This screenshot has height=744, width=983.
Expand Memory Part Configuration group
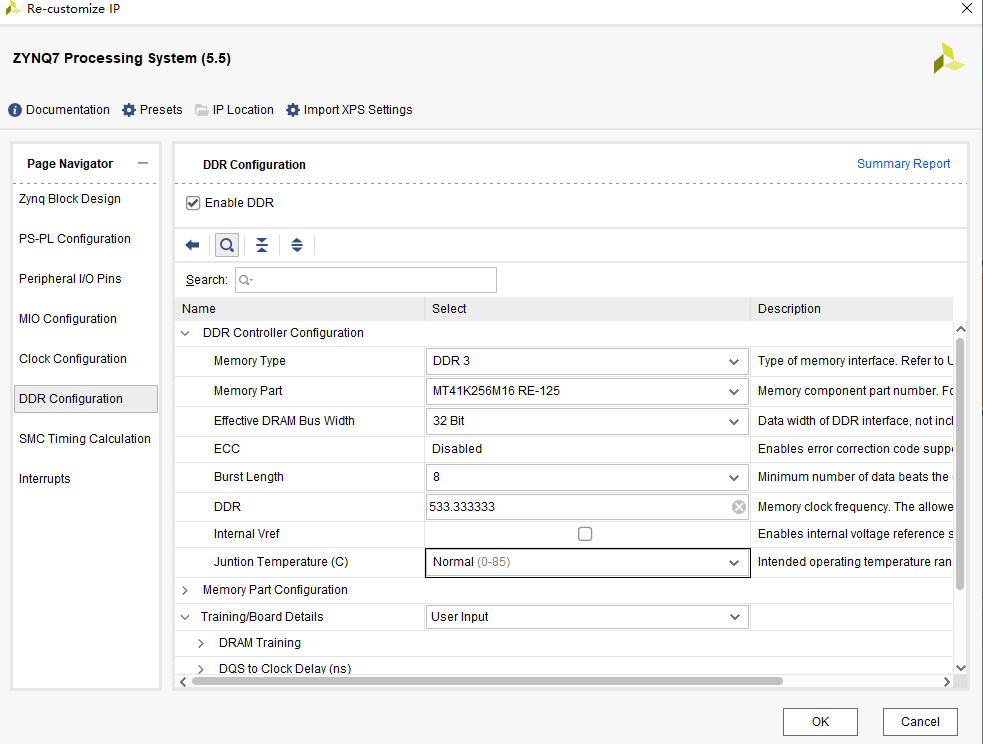click(185, 590)
